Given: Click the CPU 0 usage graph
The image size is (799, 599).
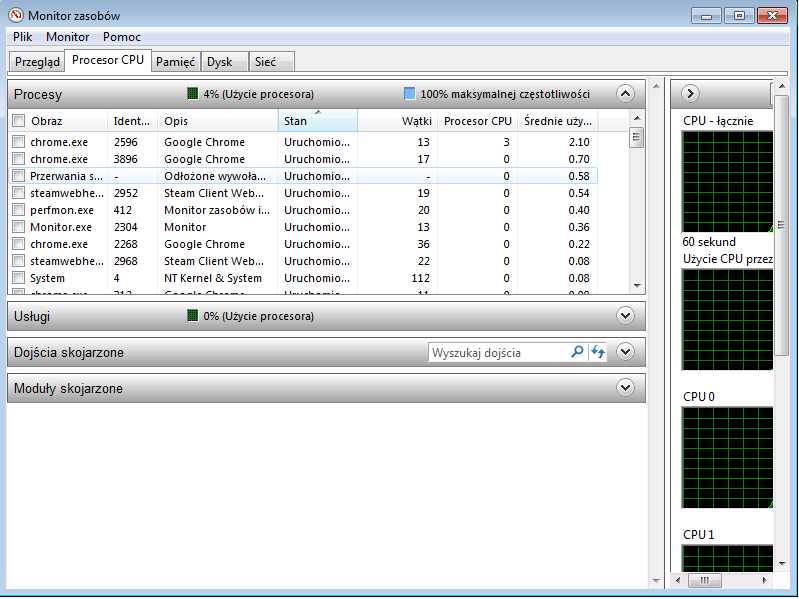Looking at the screenshot, I should click(727, 457).
